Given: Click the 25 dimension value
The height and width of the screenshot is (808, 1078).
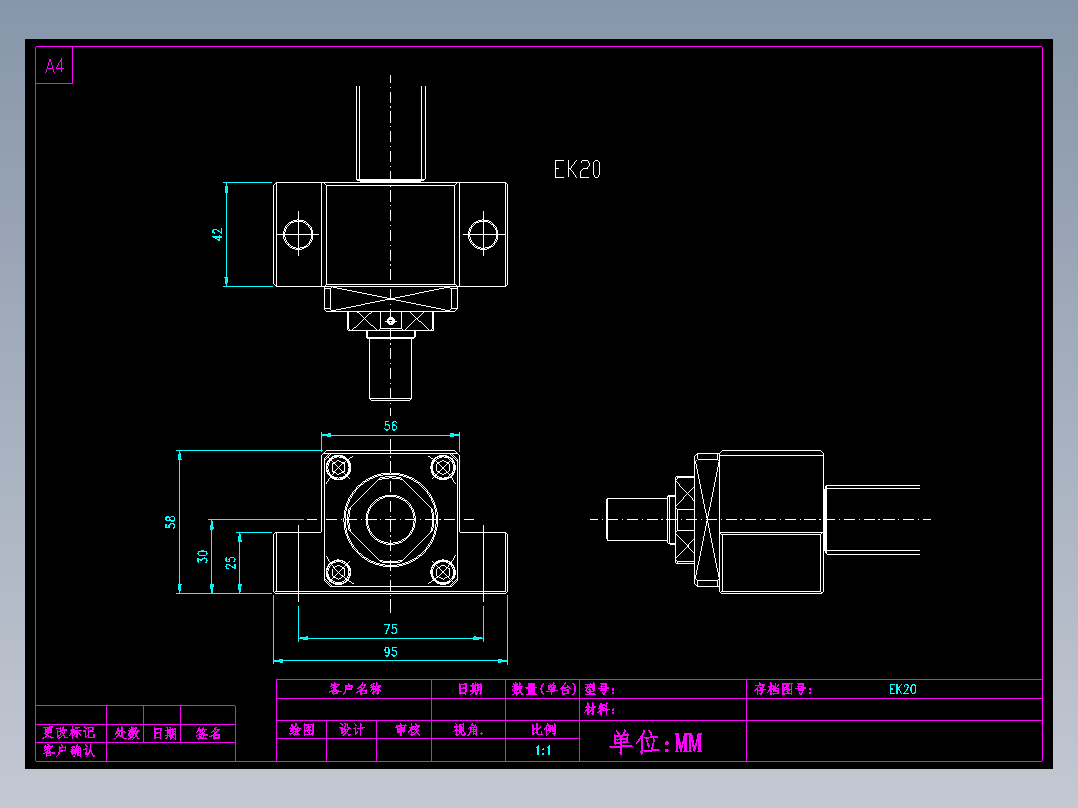Looking at the screenshot, I should tap(231, 563).
